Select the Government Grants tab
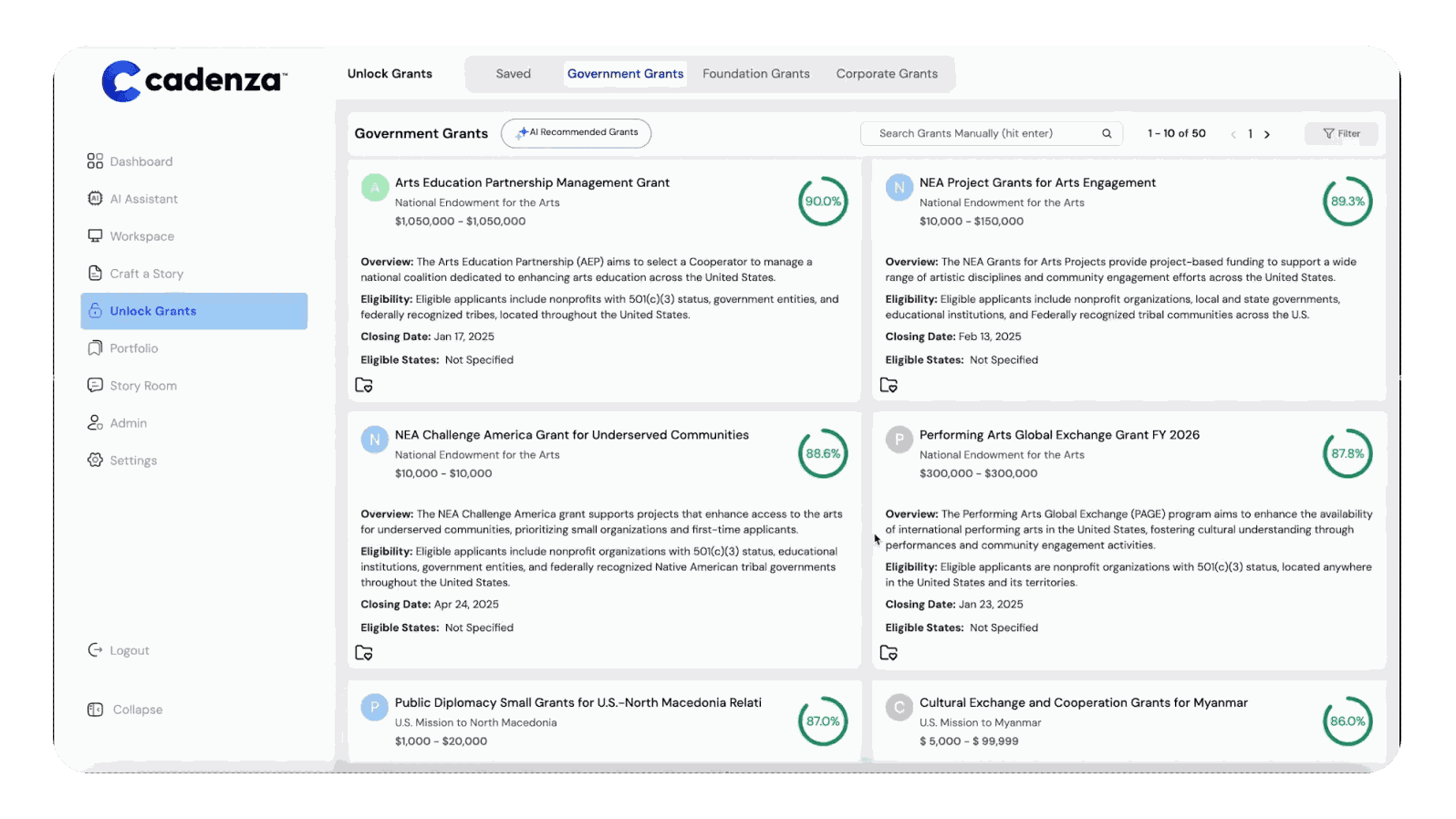 626,74
